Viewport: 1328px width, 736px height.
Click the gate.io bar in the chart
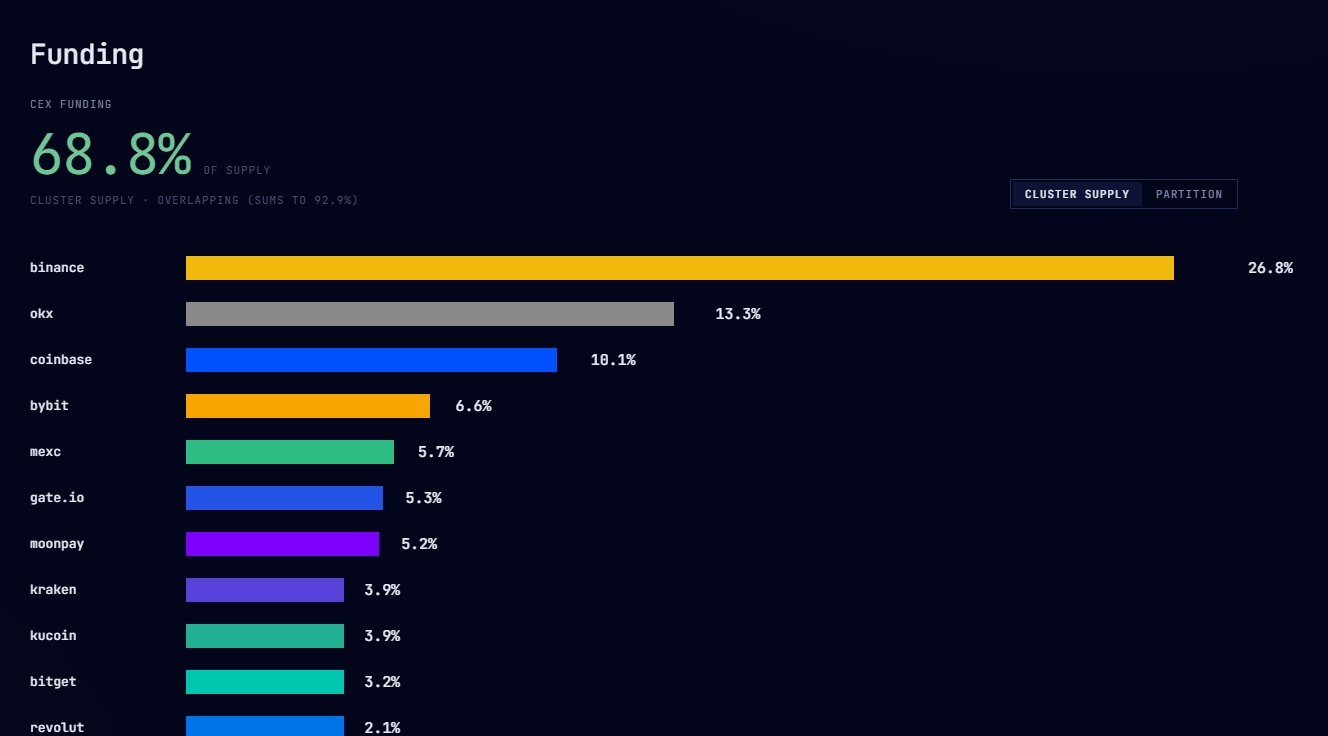(x=284, y=498)
